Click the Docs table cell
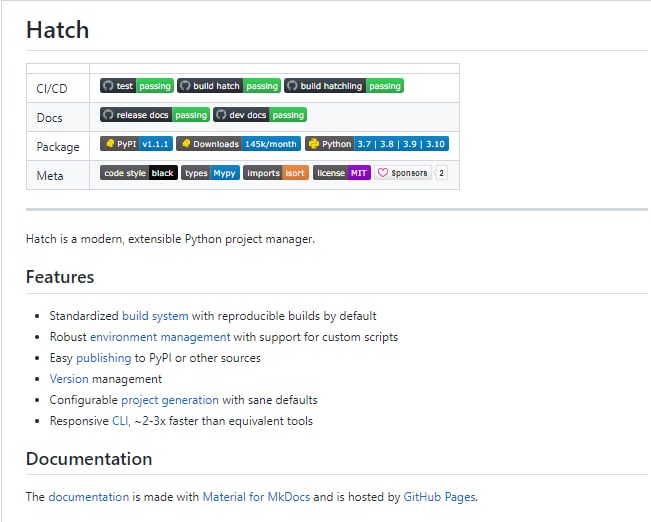The image size is (651, 522). 58,117
